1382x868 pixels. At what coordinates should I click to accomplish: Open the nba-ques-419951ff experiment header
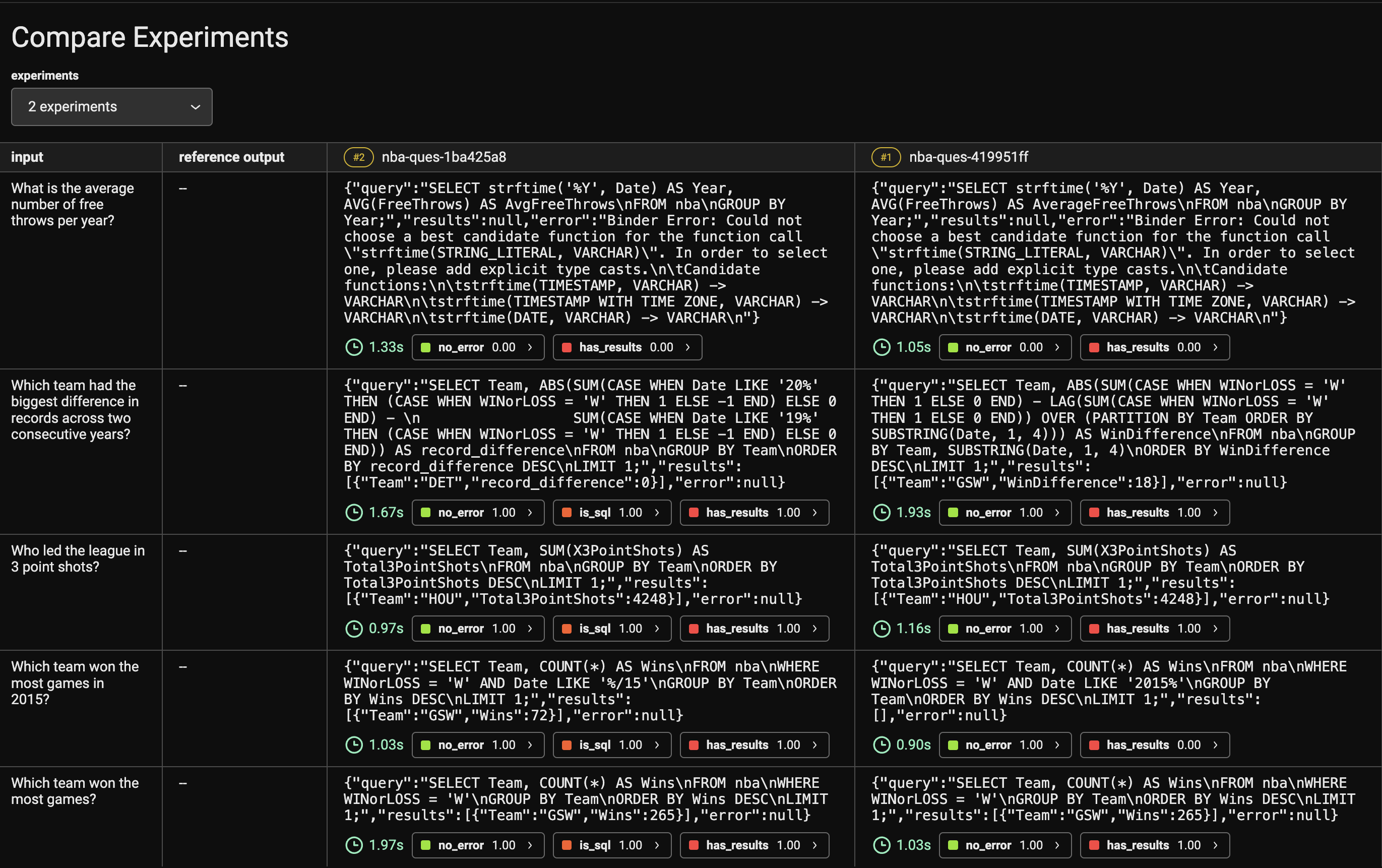968,157
